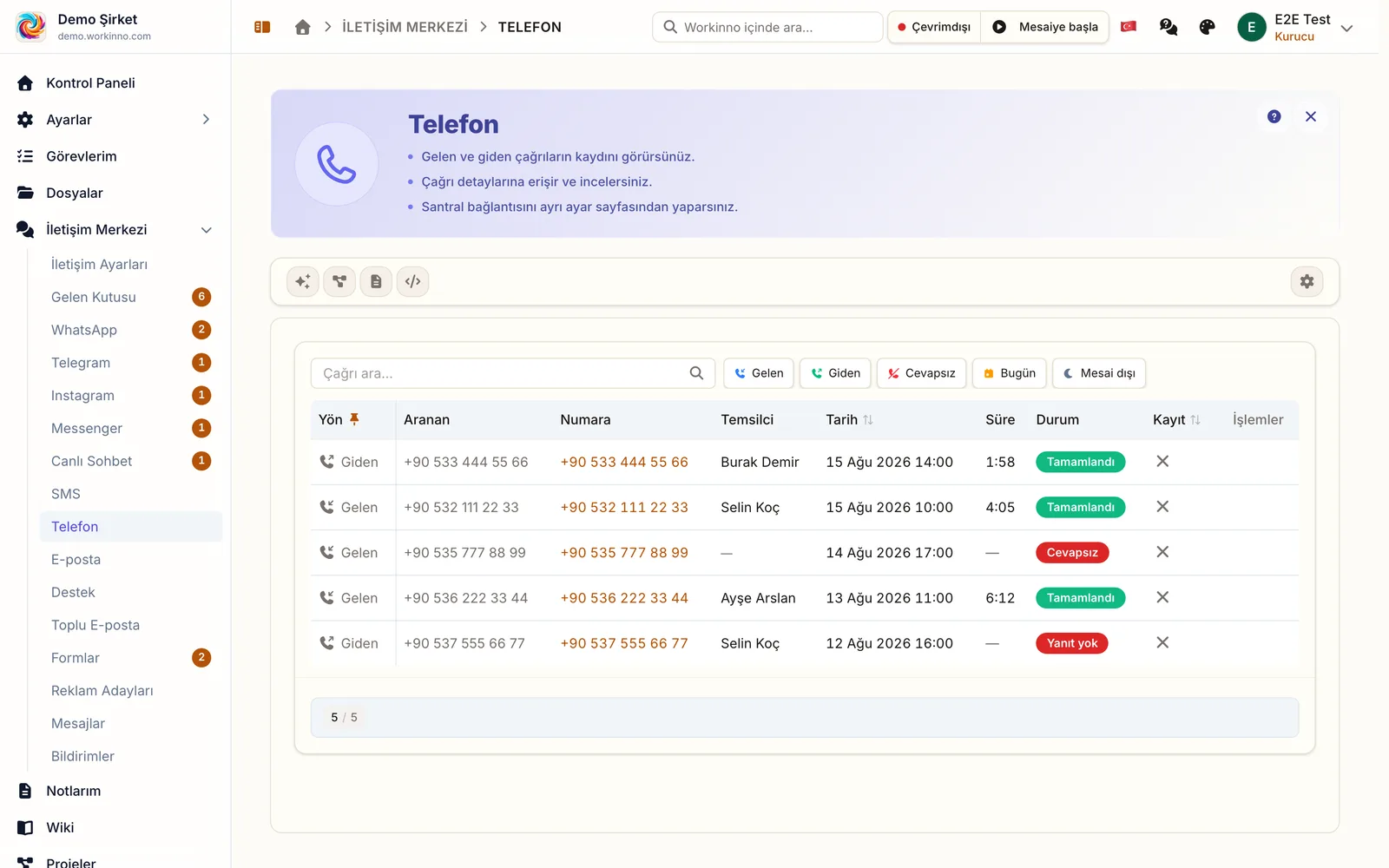The height and width of the screenshot is (868, 1389).
Task: Sort by Tarih column arrows
Action: pos(868,420)
